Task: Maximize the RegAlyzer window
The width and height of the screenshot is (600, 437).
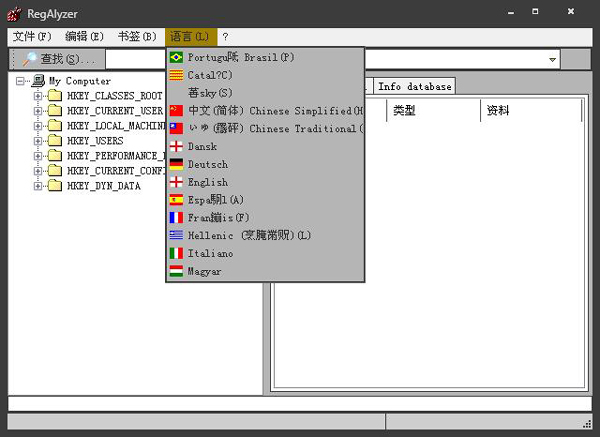Action: tap(535, 11)
